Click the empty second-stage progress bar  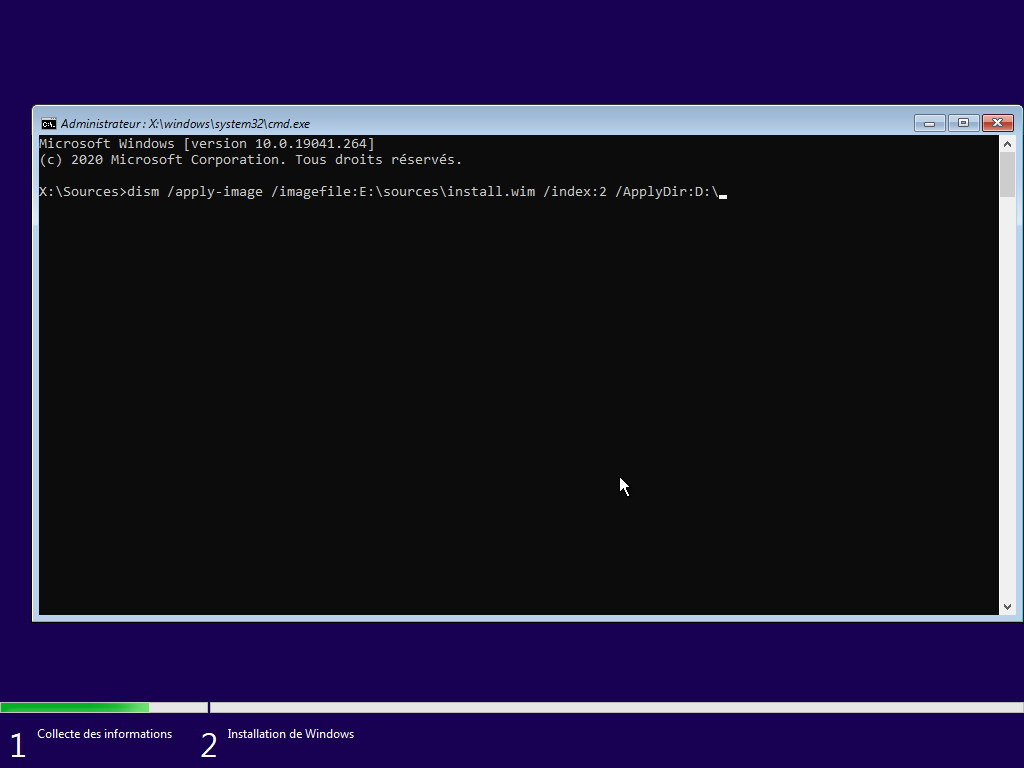pyautogui.click(x=616, y=707)
